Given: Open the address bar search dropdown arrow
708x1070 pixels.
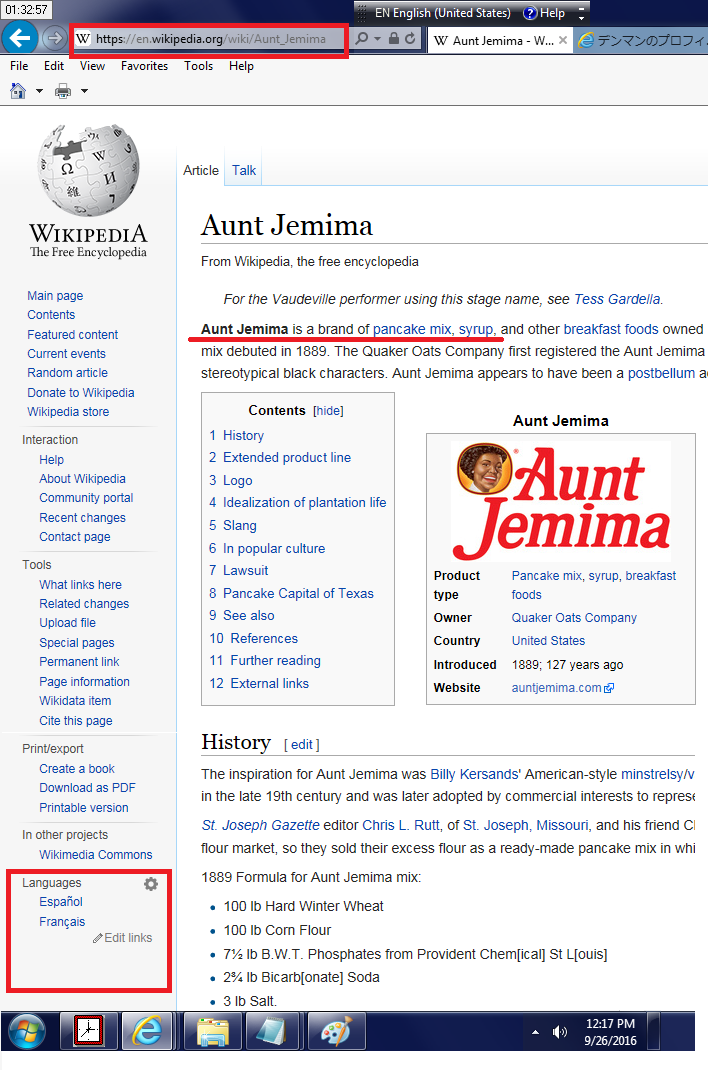Looking at the screenshot, I should (x=377, y=39).
